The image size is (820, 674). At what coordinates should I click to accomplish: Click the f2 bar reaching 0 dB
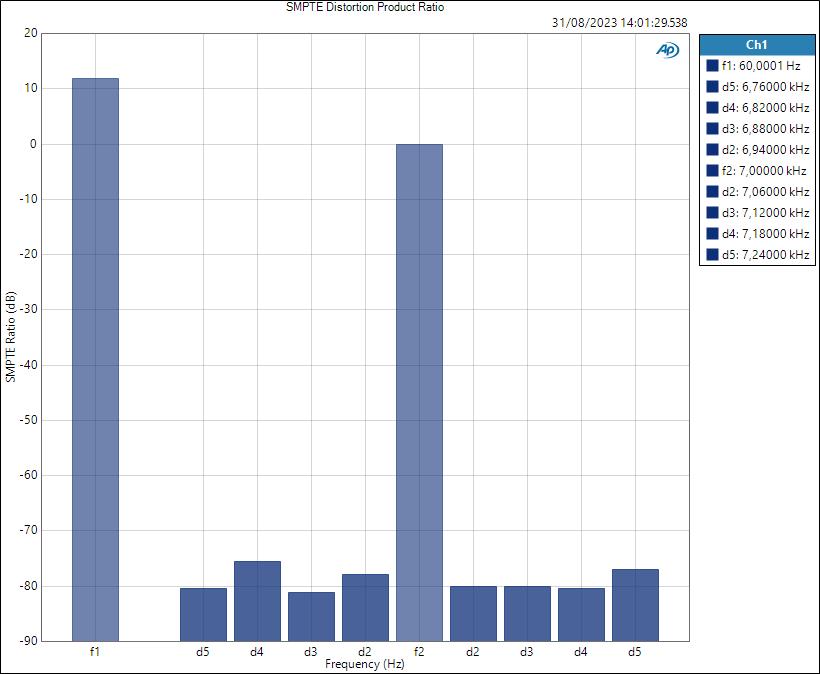[419, 393]
